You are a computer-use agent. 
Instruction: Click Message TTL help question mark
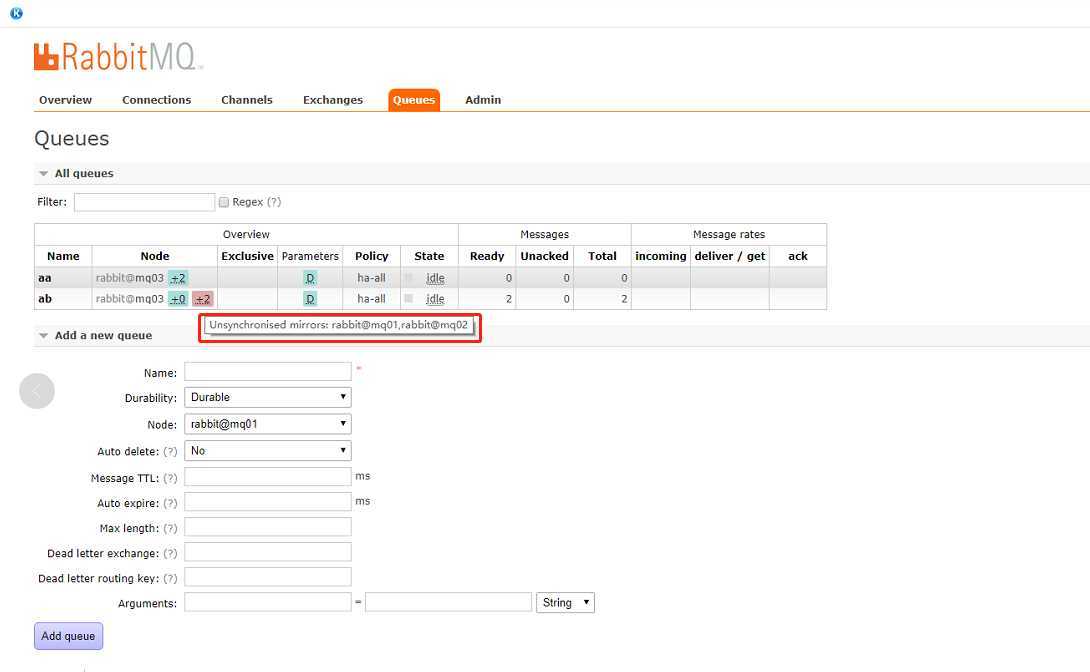click(x=170, y=478)
